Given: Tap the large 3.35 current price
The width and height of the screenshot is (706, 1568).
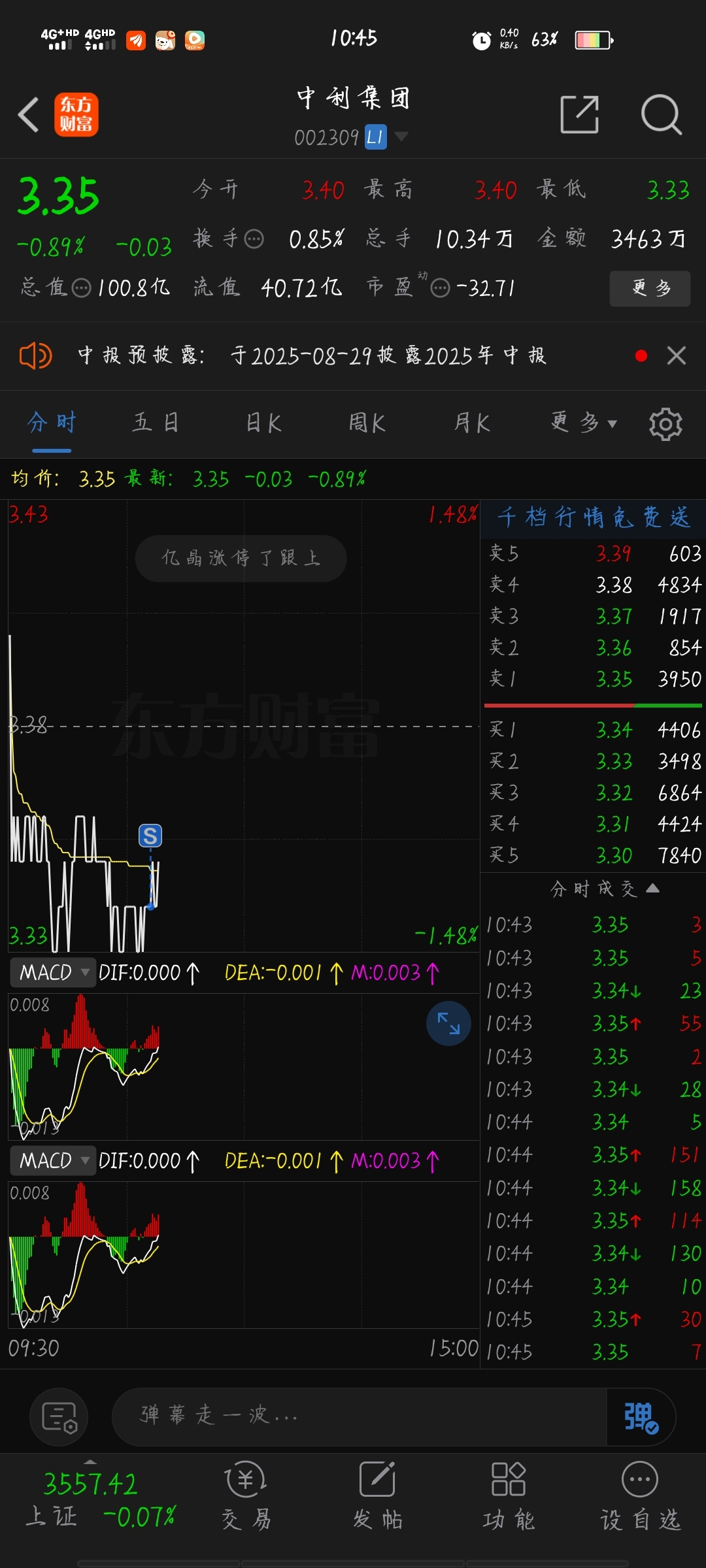Looking at the screenshot, I should [59, 196].
